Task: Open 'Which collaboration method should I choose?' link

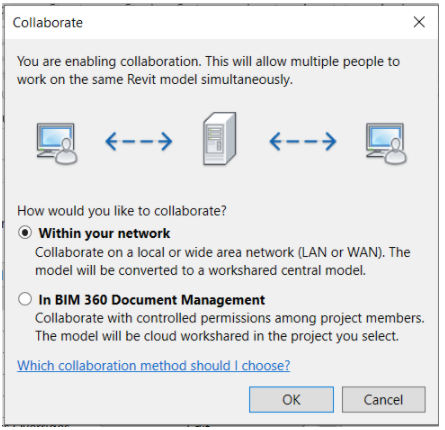Action: tap(154, 366)
